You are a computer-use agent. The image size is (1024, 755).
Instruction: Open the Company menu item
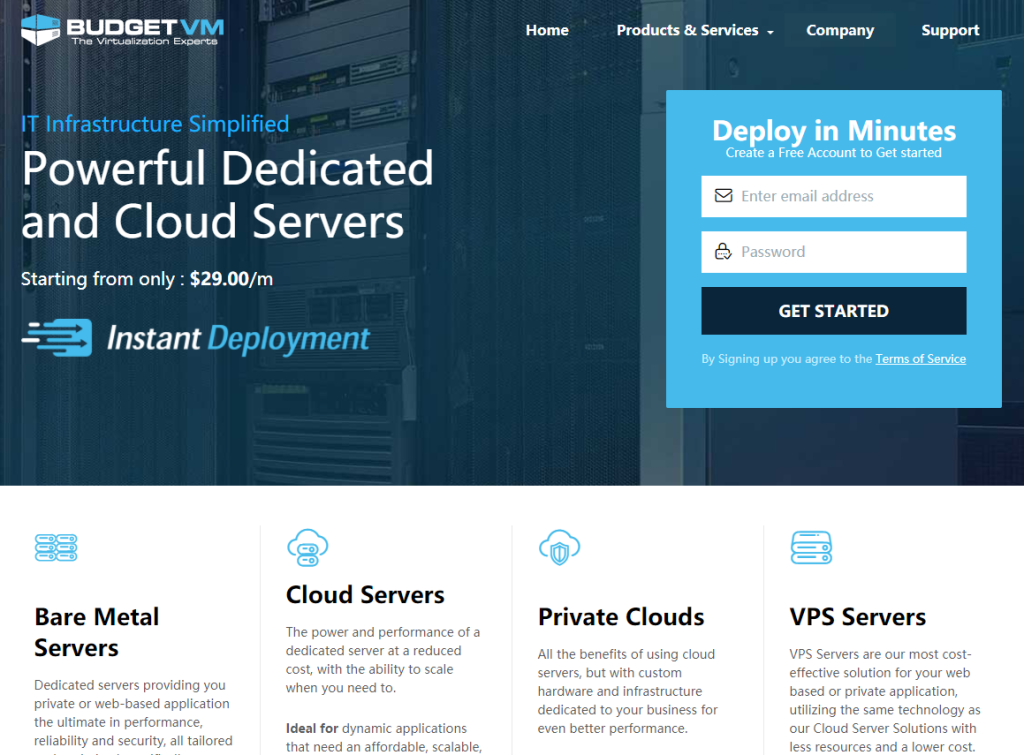(840, 31)
